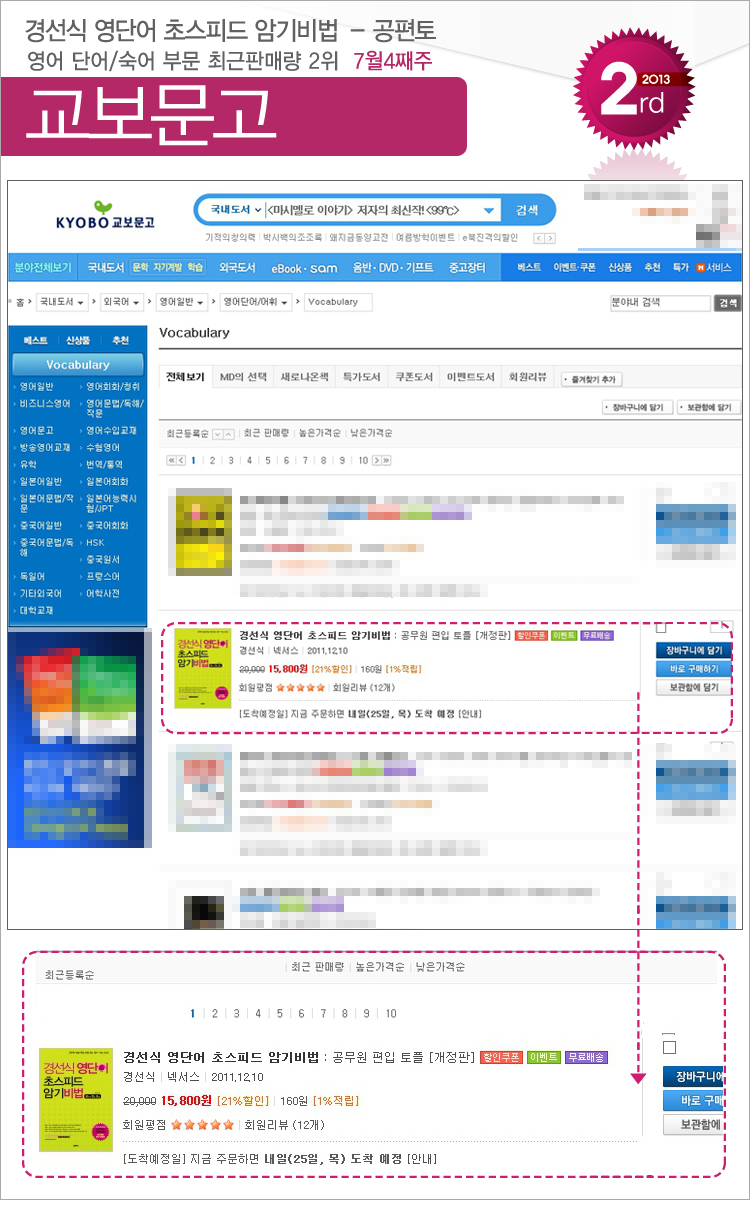Open the 비즈니스영어 sidebar category
Viewport: 750px width, 1226px height.
coord(43,403)
